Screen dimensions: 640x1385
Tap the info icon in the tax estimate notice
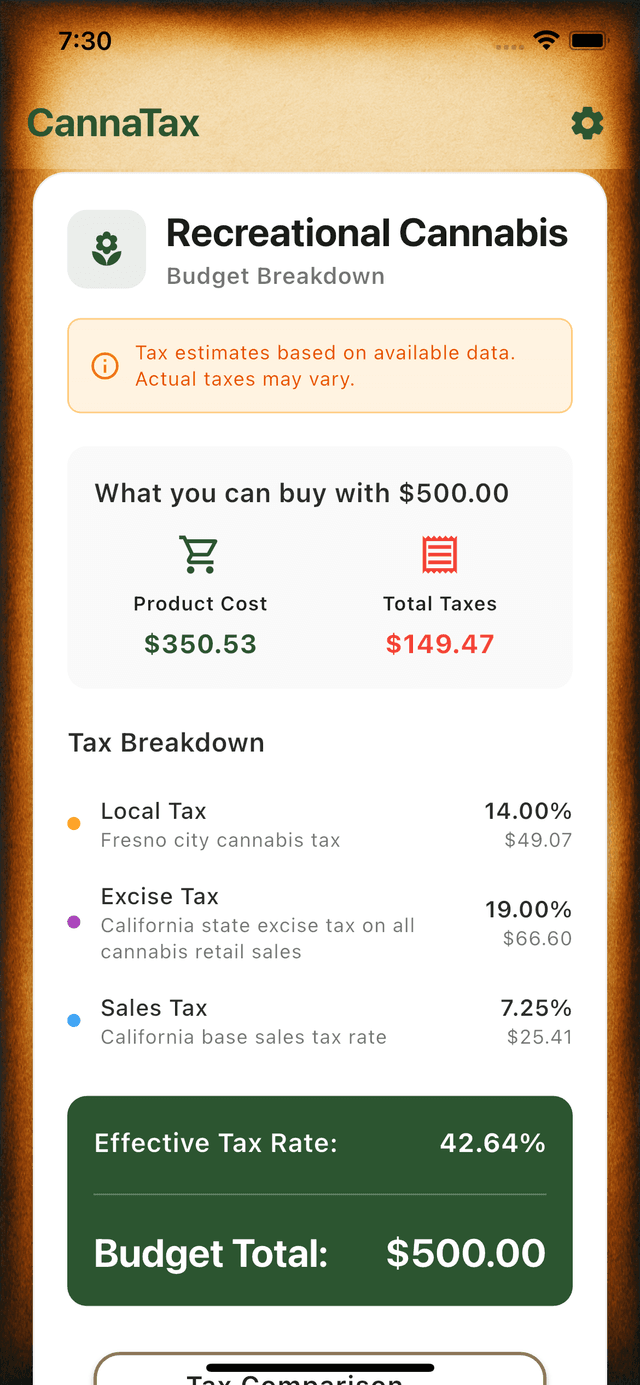tap(105, 366)
